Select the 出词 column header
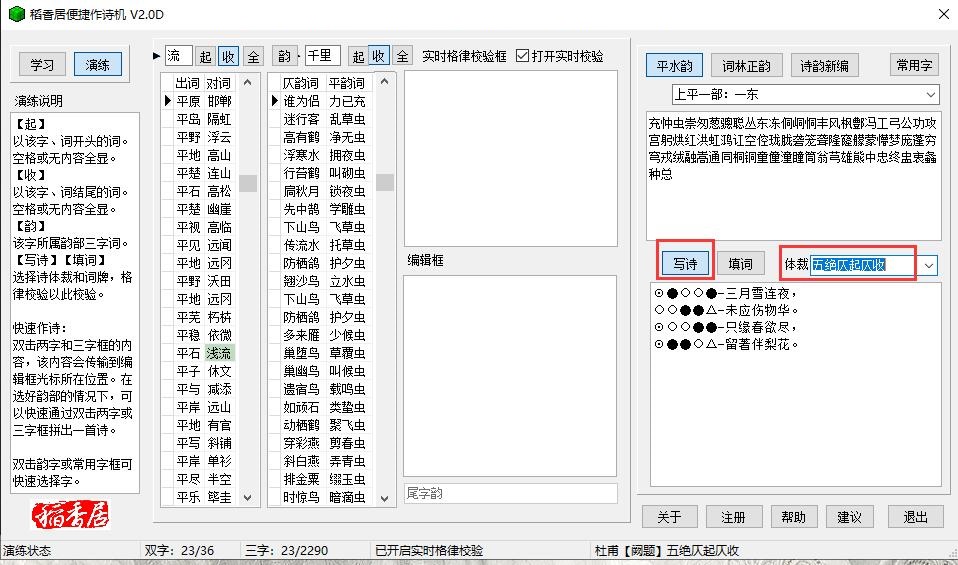958x565 pixels. pos(188,83)
